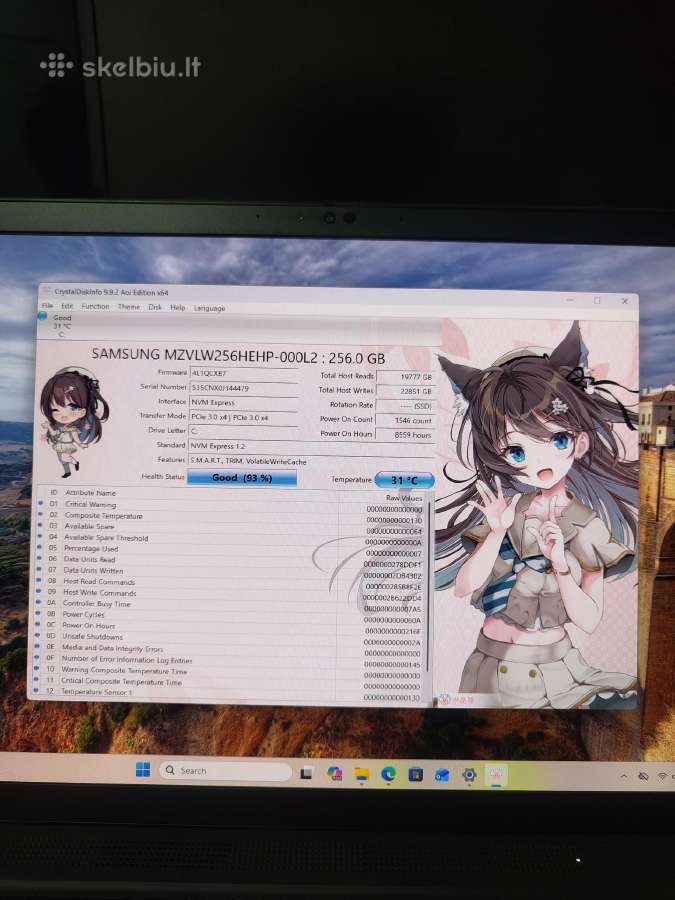Click the 31 °C temperature button

coord(404,480)
